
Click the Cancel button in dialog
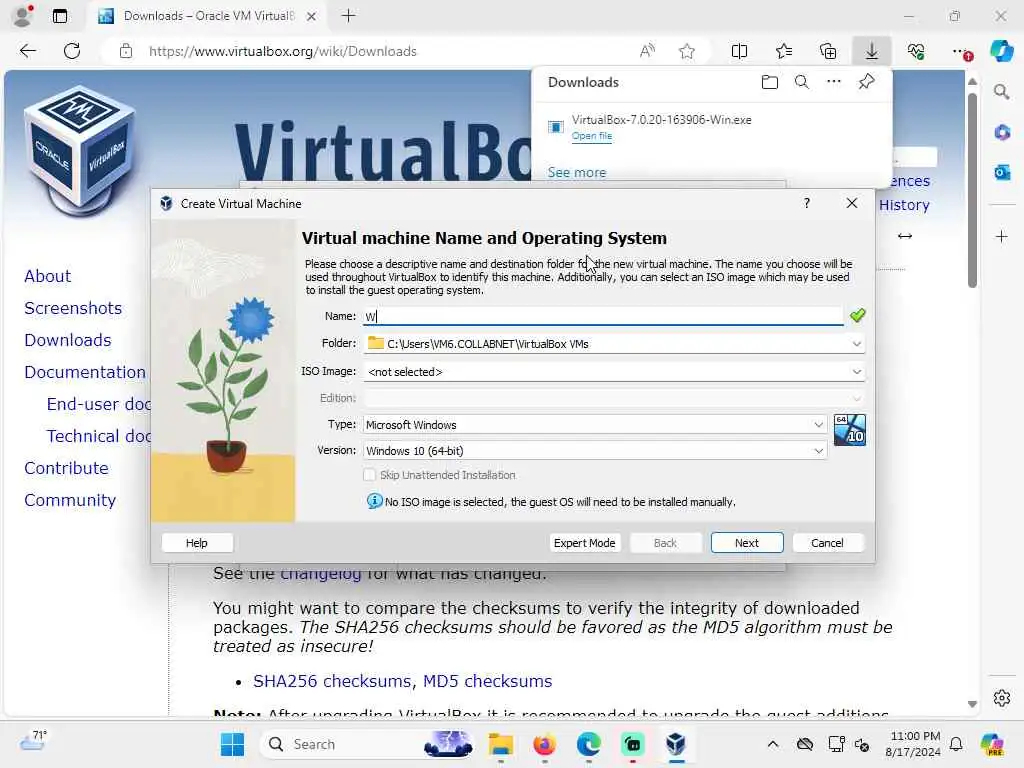827,543
